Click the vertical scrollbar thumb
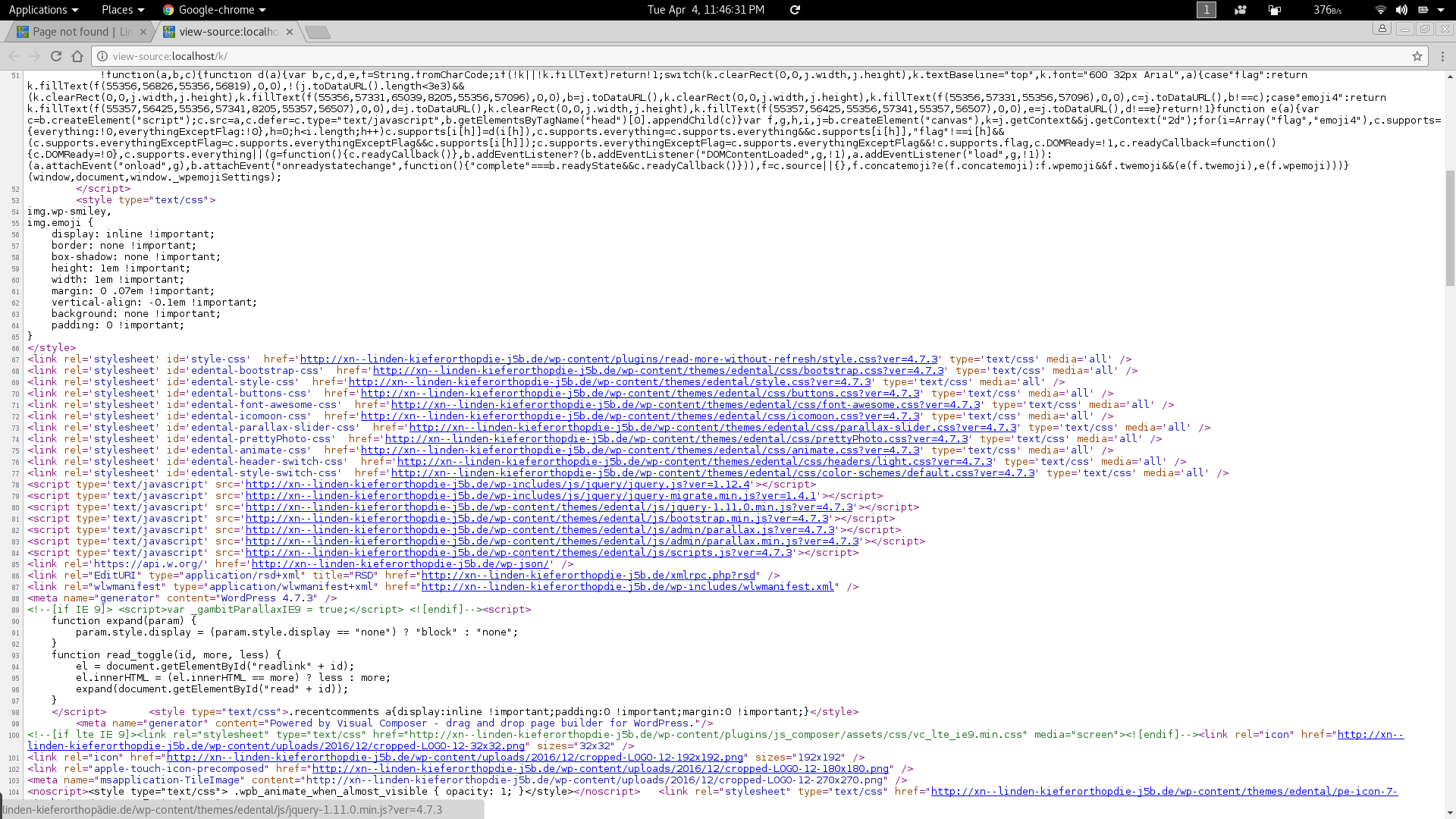The width and height of the screenshot is (1456, 819). coord(1450,227)
